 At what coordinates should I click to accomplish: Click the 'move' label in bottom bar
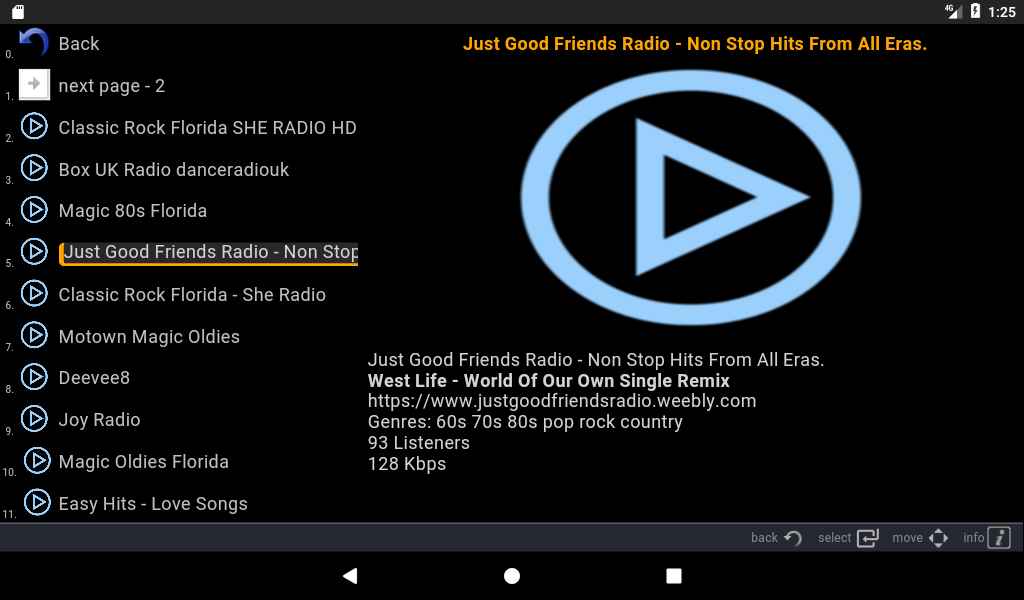(x=907, y=537)
